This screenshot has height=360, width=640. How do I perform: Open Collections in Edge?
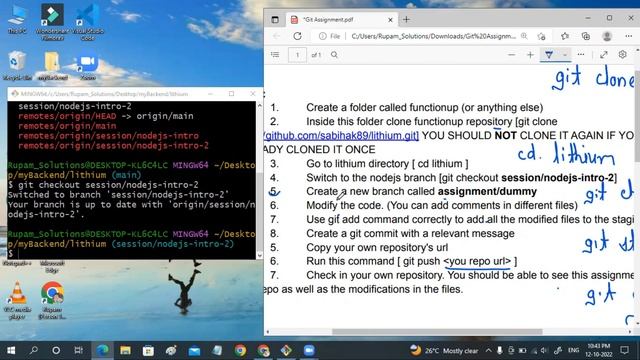click(x=586, y=36)
